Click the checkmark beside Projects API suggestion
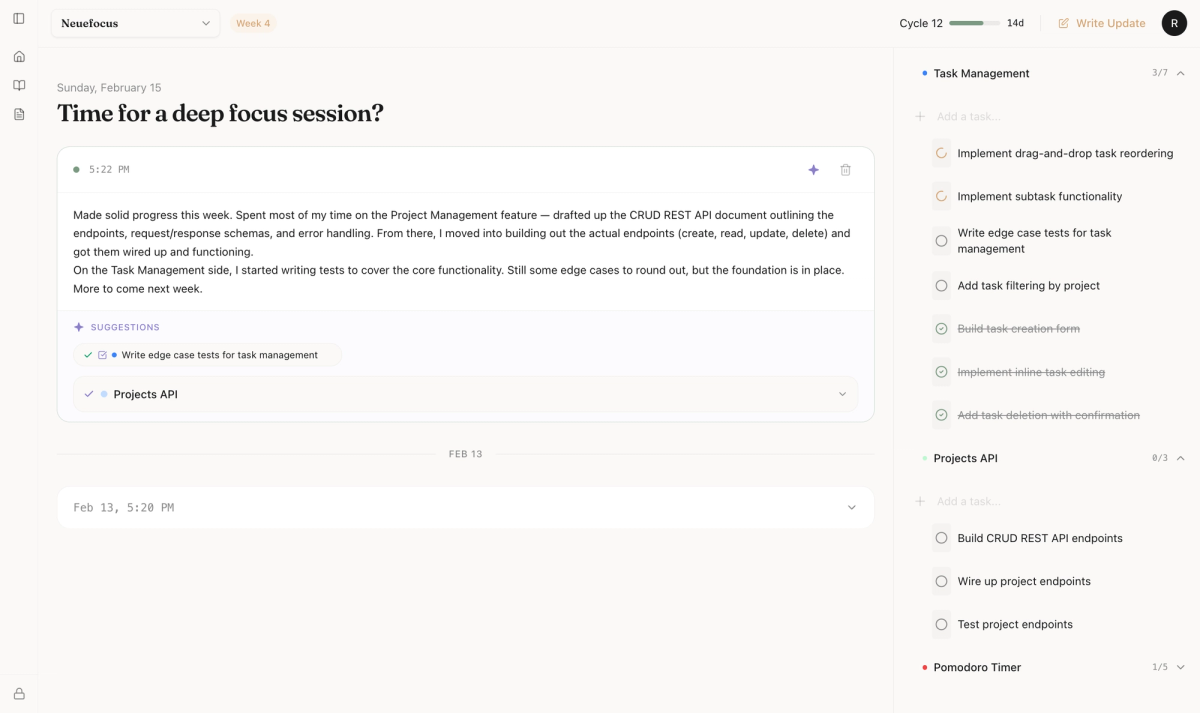The width and height of the screenshot is (1200, 713). click(x=89, y=394)
